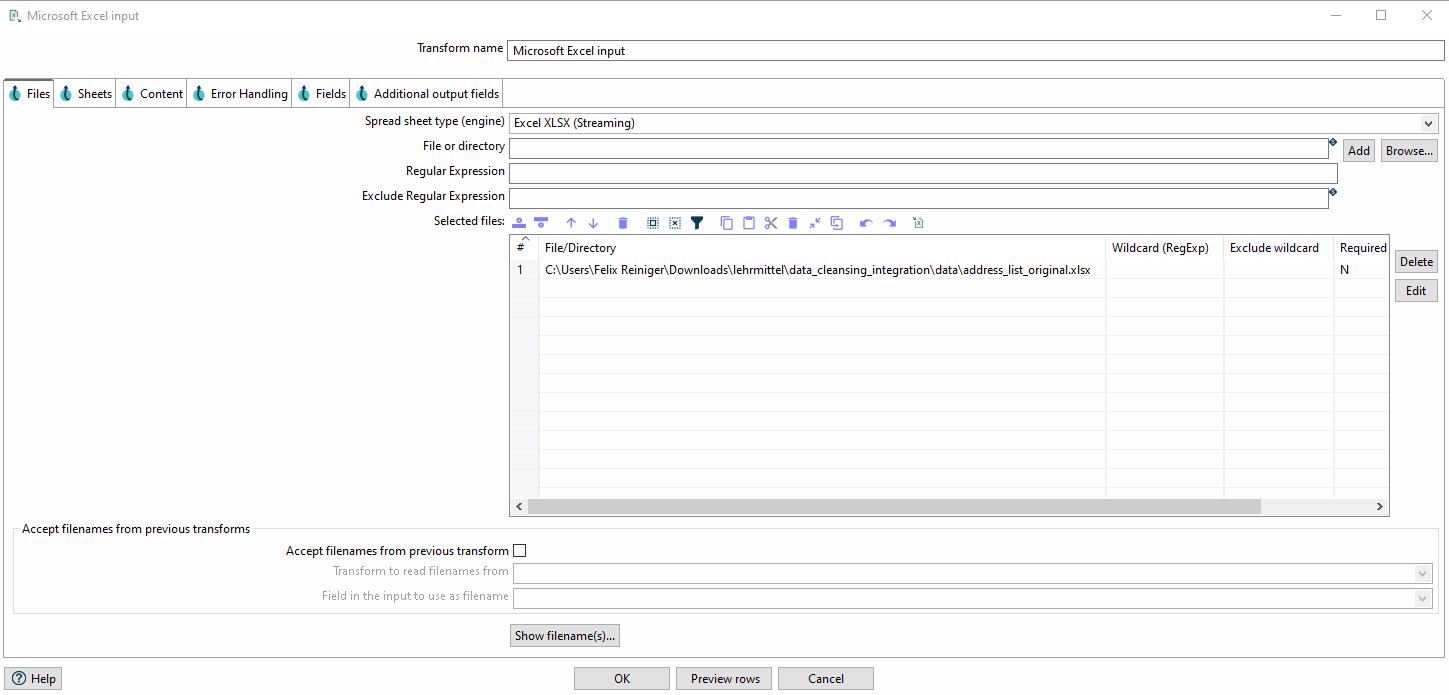
Task: Clear the selection in the files grid
Action: 675,222
